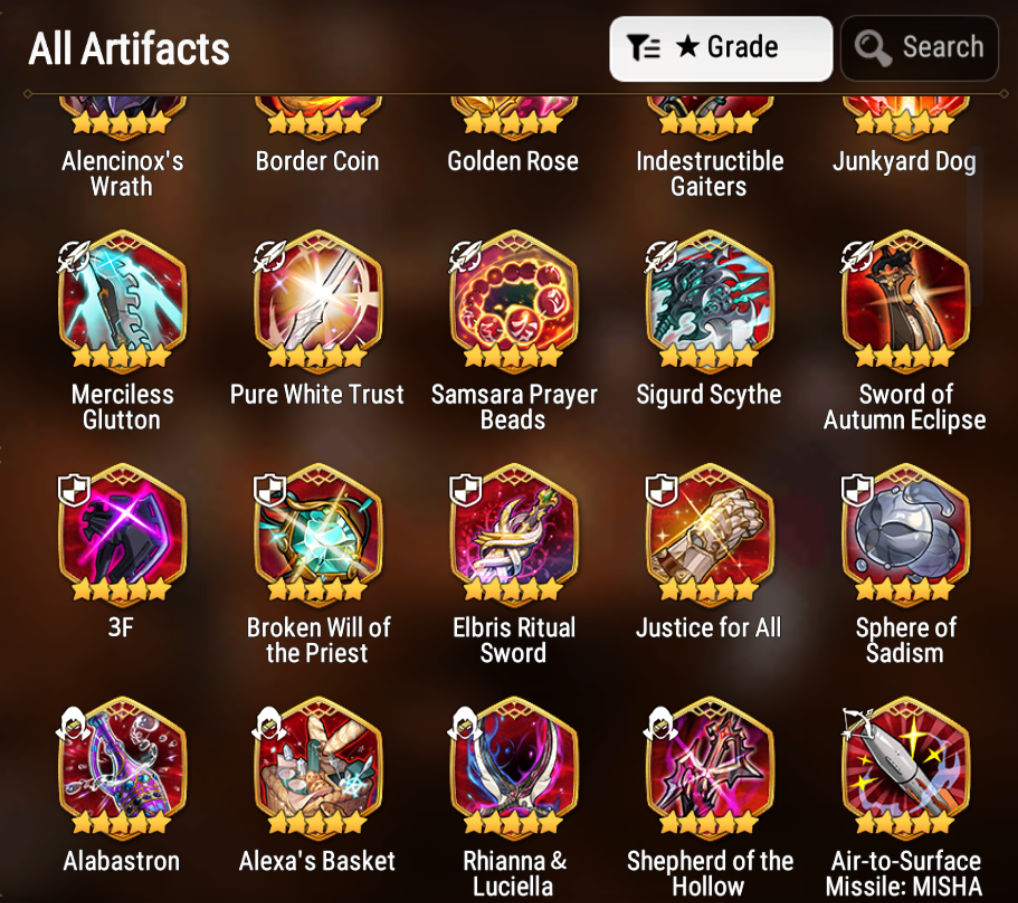Open the Grade sort filter dropdown
Screen dimensions: 1018x903
(721, 49)
